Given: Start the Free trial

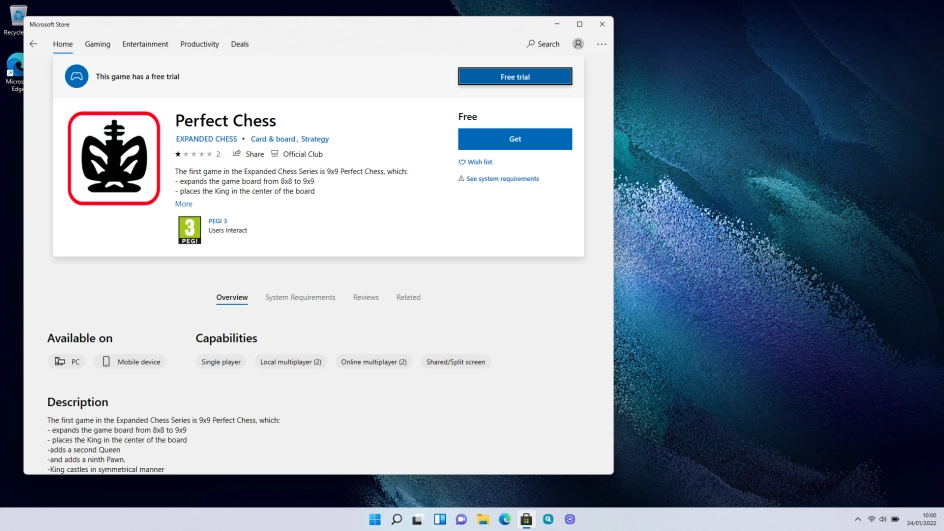Looking at the screenshot, I should pos(515,77).
